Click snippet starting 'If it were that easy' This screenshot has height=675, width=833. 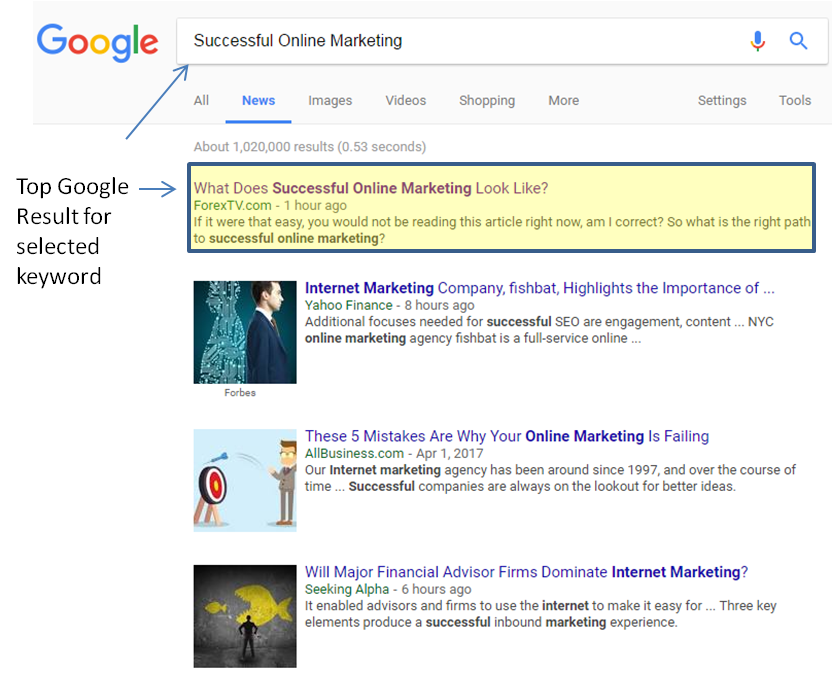tap(502, 230)
